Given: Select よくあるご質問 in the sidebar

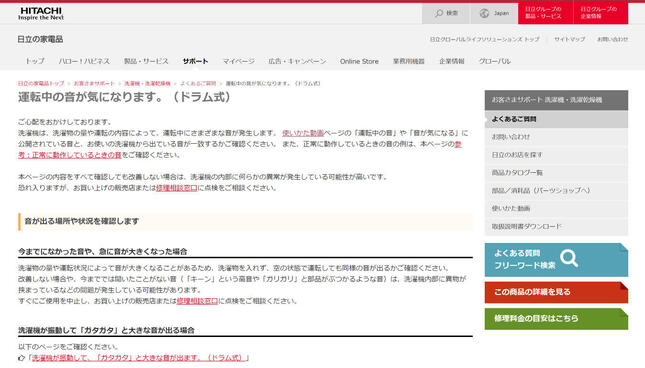Looking at the screenshot, I should (x=556, y=119).
